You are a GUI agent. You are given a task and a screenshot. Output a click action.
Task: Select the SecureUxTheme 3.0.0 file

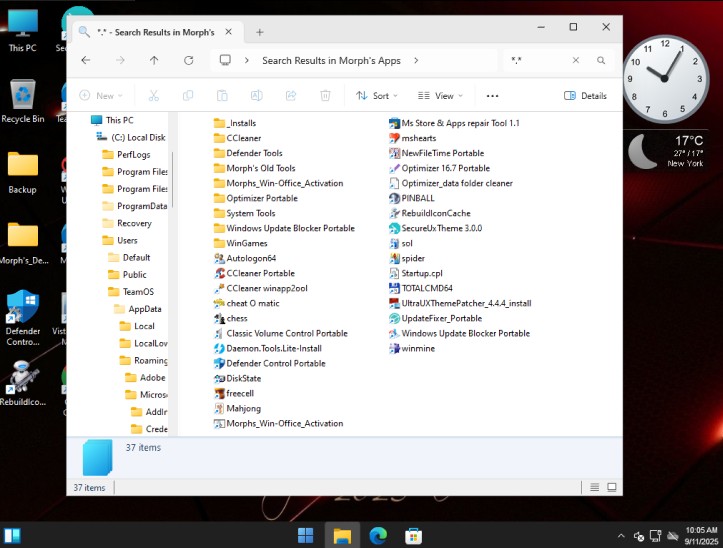435,228
